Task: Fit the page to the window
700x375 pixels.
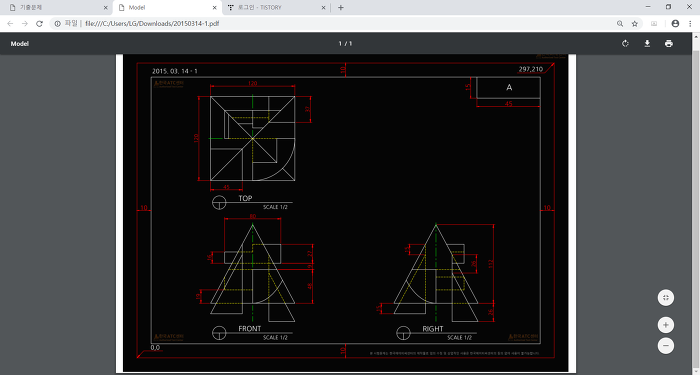Action: point(666,298)
